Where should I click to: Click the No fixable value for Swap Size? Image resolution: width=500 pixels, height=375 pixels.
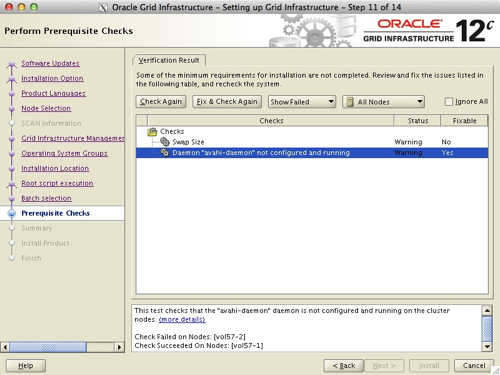(446, 142)
